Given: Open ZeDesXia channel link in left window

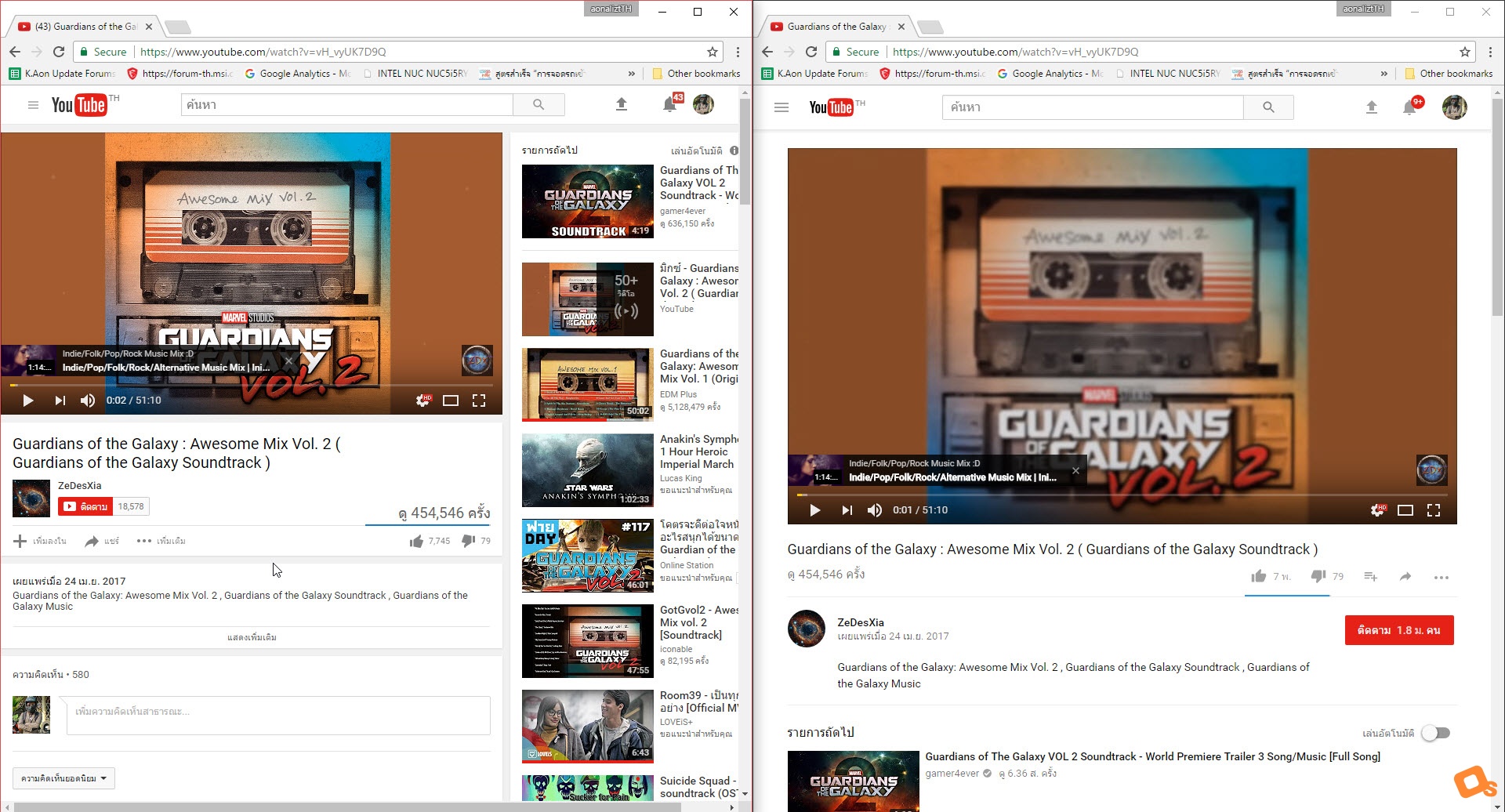Looking at the screenshot, I should click(x=79, y=485).
